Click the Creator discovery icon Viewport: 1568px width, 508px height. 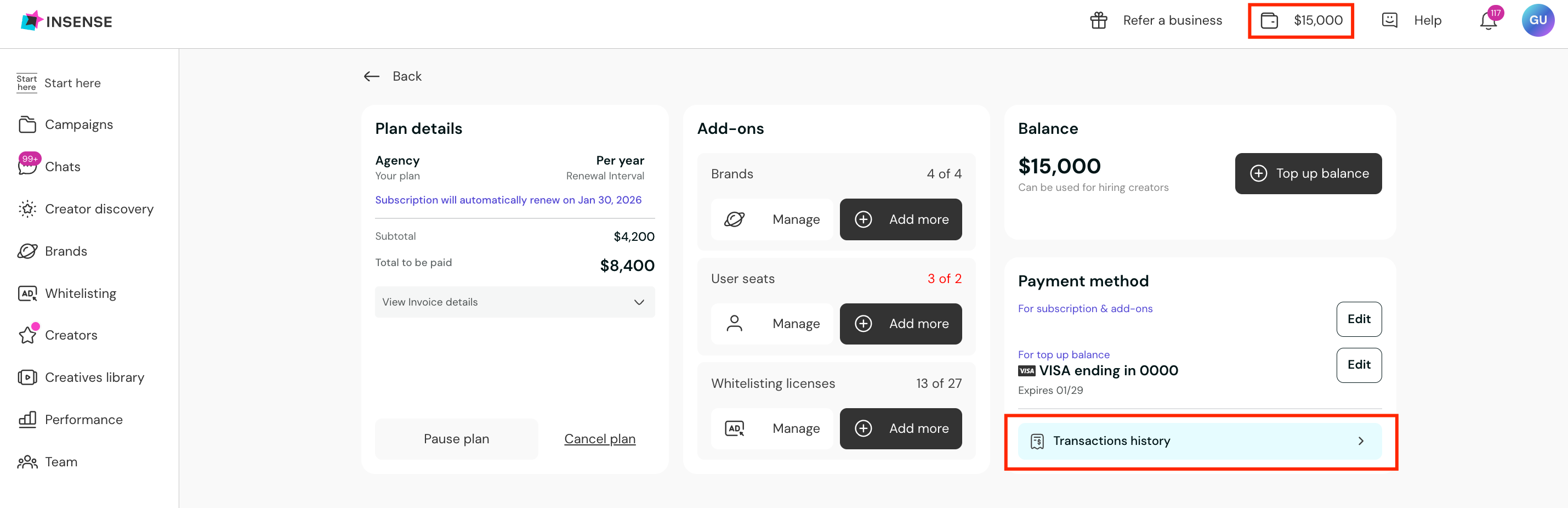[x=27, y=209]
